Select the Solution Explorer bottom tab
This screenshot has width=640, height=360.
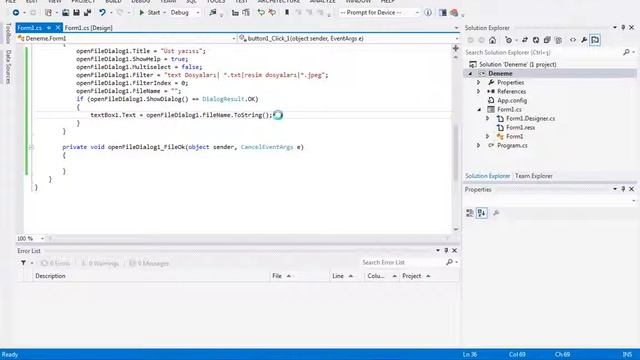coord(487,176)
